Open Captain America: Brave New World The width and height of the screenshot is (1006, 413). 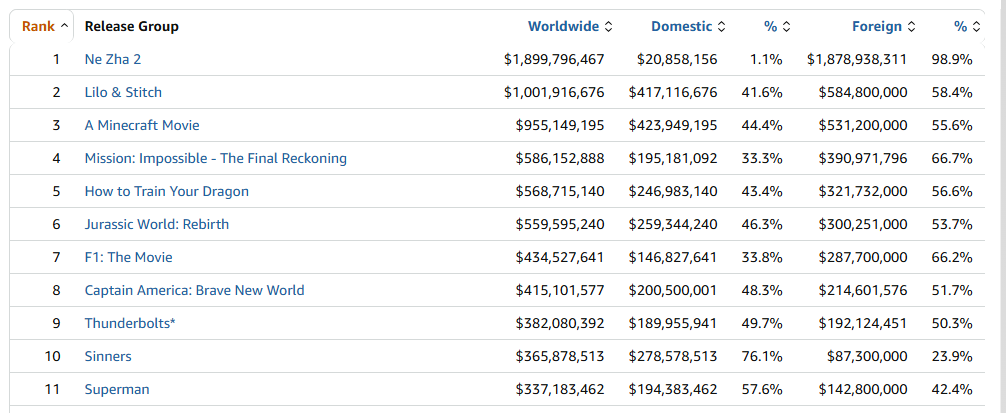pos(194,290)
